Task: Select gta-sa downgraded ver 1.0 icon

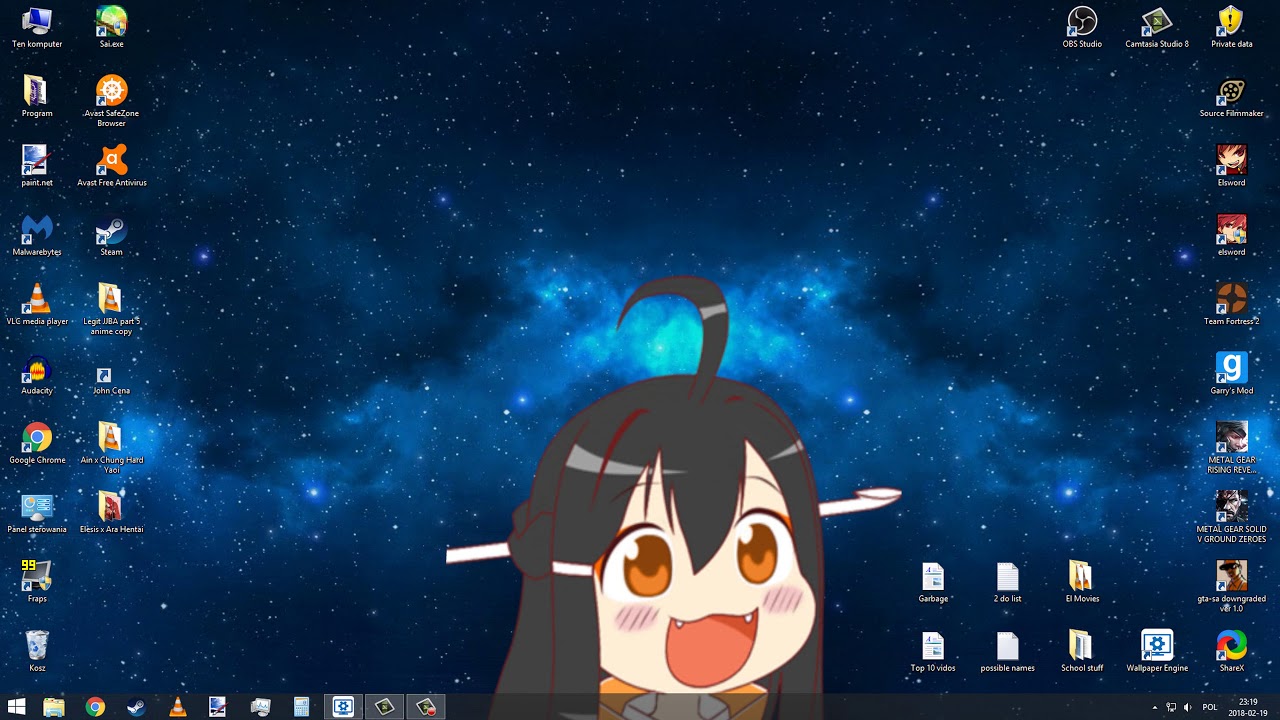Action: [1231, 586]
